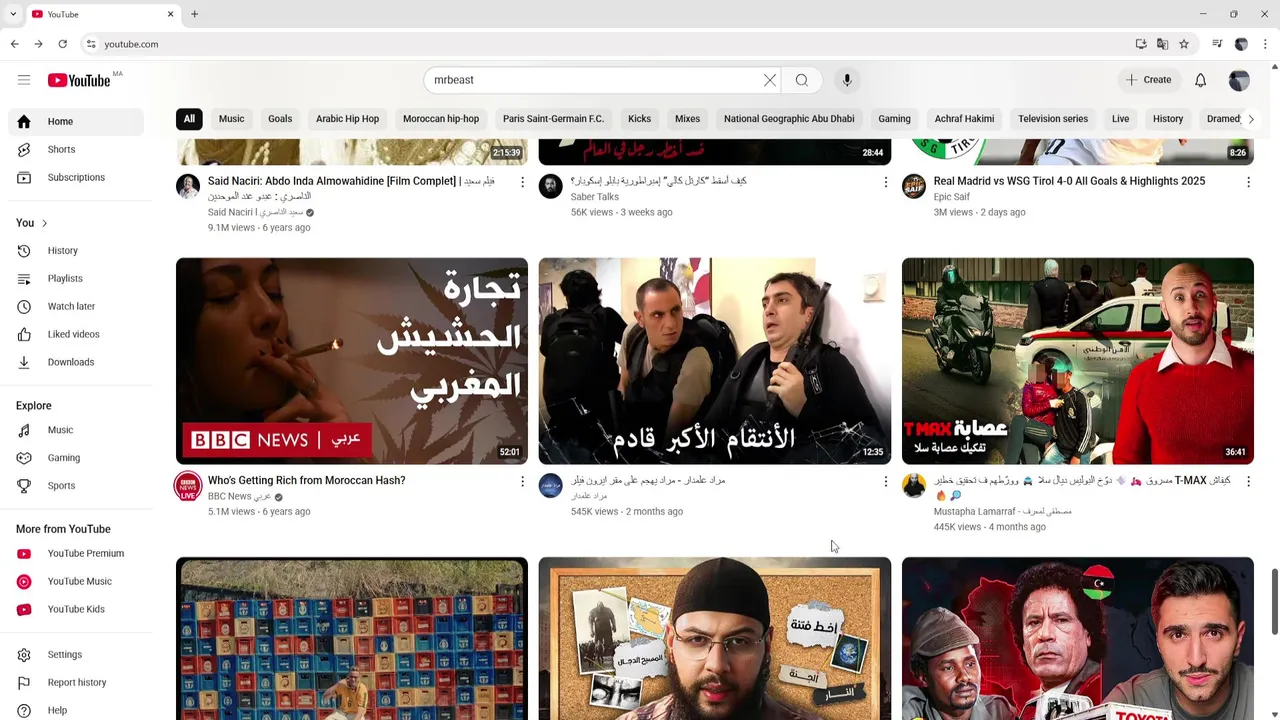Open options for T-MAX video
The image size is (1280, 720).
[x=1248, y=481]
